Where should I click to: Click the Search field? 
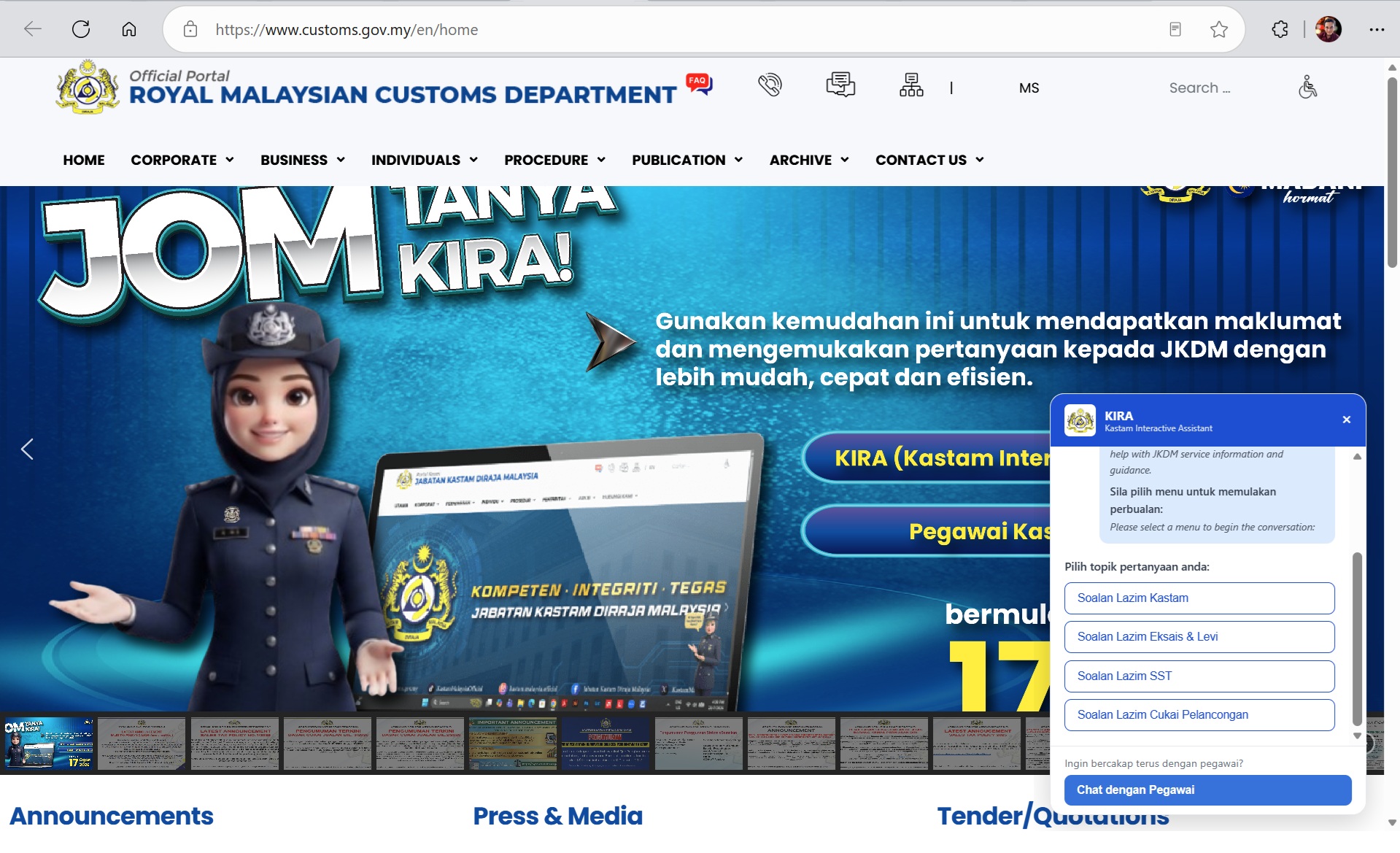[x=1200, y=88]
